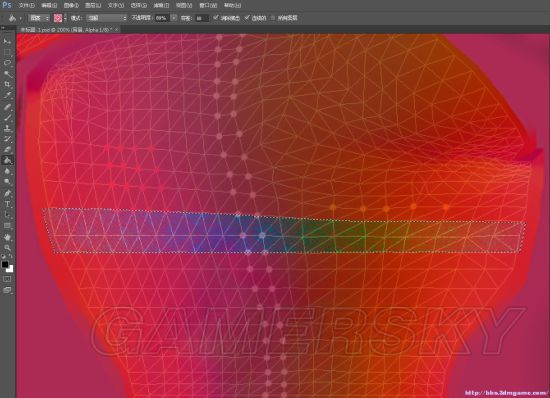
Task: Close the open document tab
Action: pyautogui.click(x=117, y=30)
